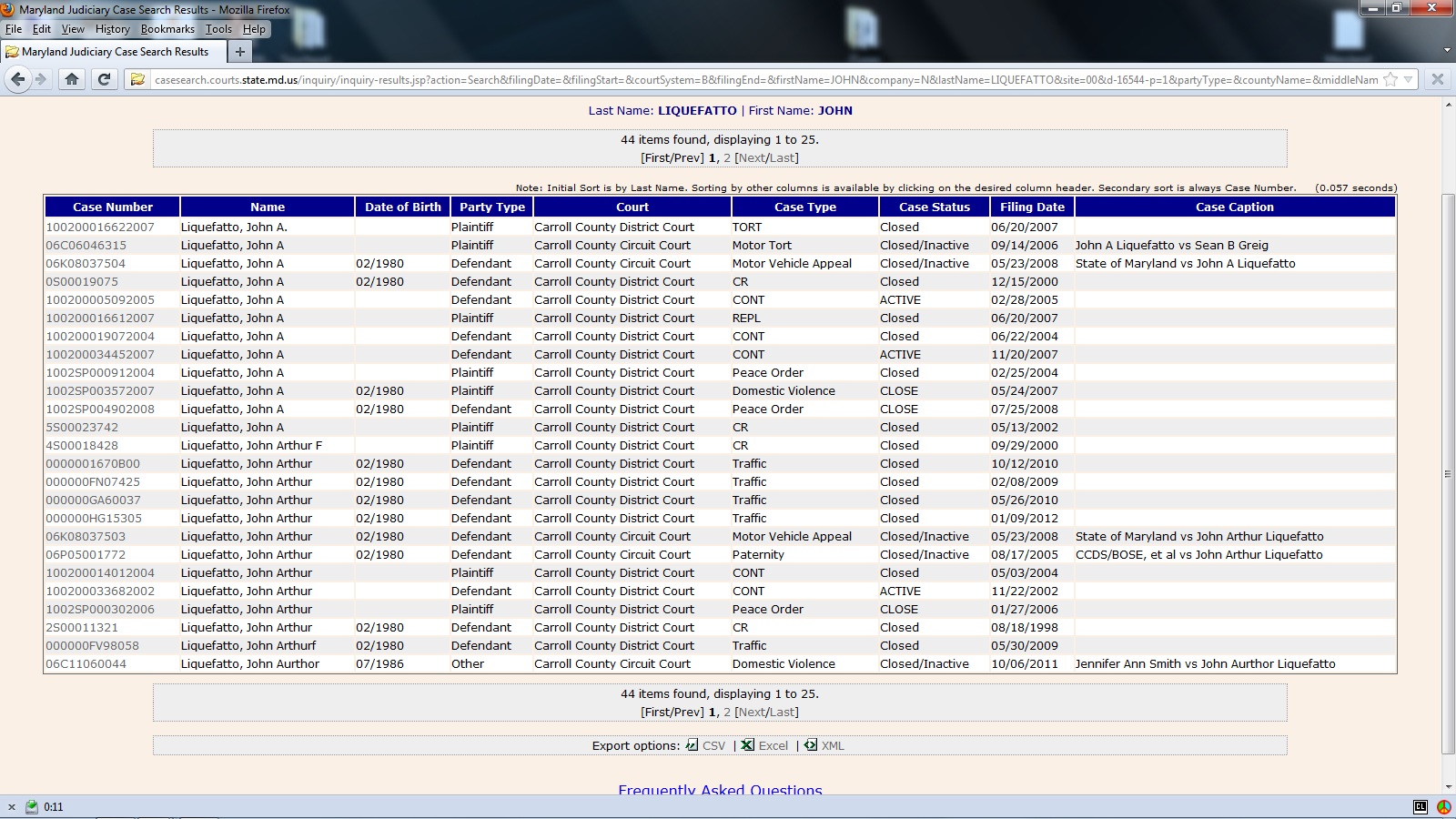Open case number 000000FV98058
Screen dimensions: 1456x819
pos(93,645)
